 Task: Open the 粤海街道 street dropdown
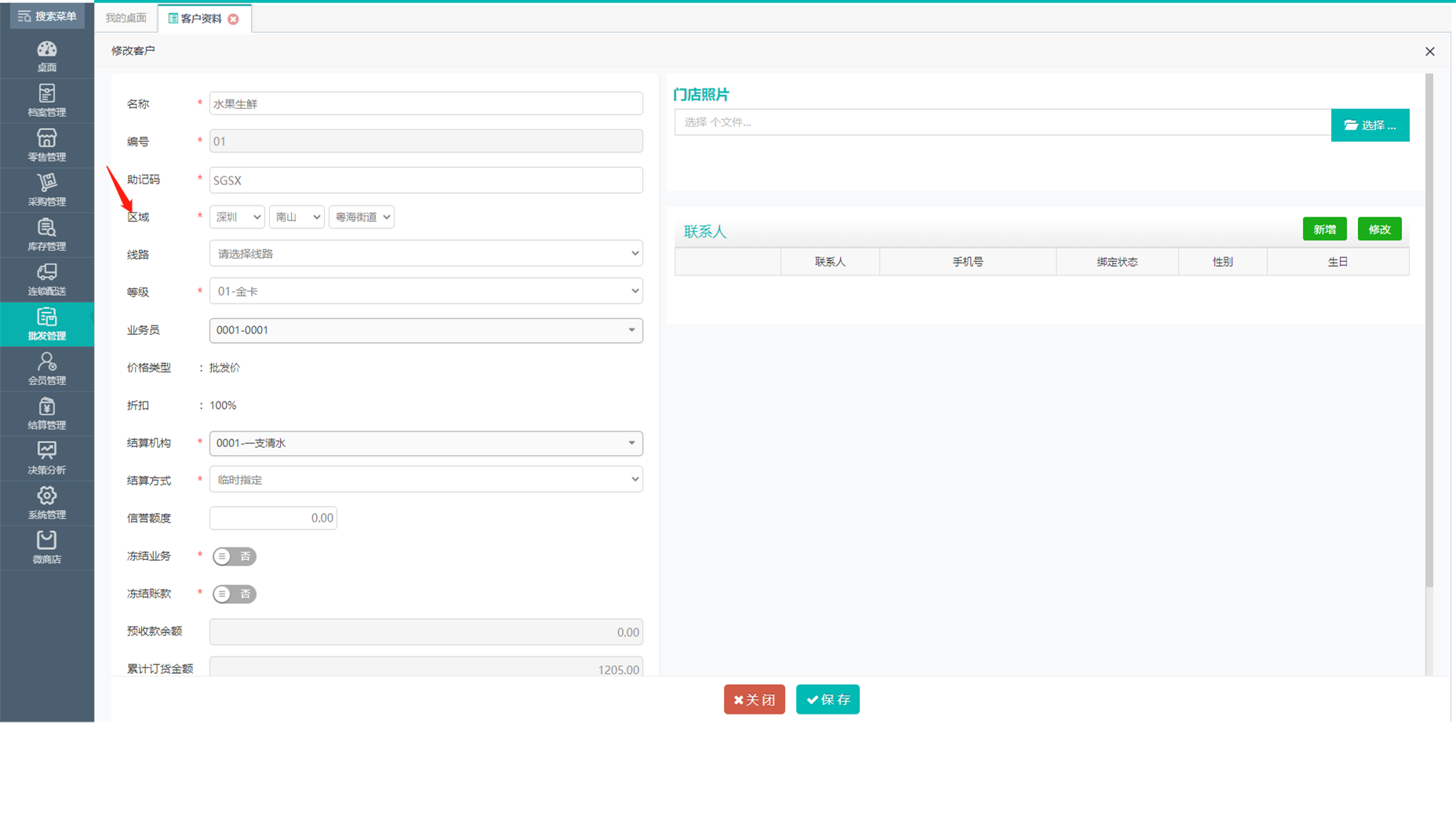pyautogui.click(x=362, y=217)
